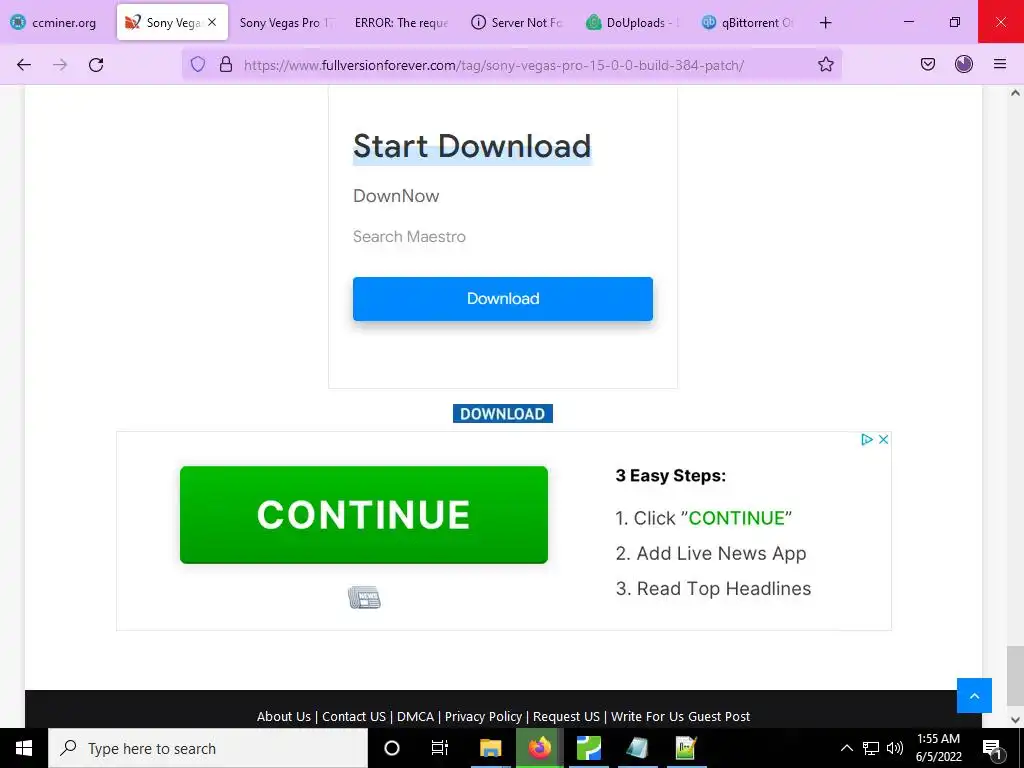Image resolution: width=1024 pixels, height=768 pixels.
Task: Open a new browser tab
Action: click(x=825, y=22)
